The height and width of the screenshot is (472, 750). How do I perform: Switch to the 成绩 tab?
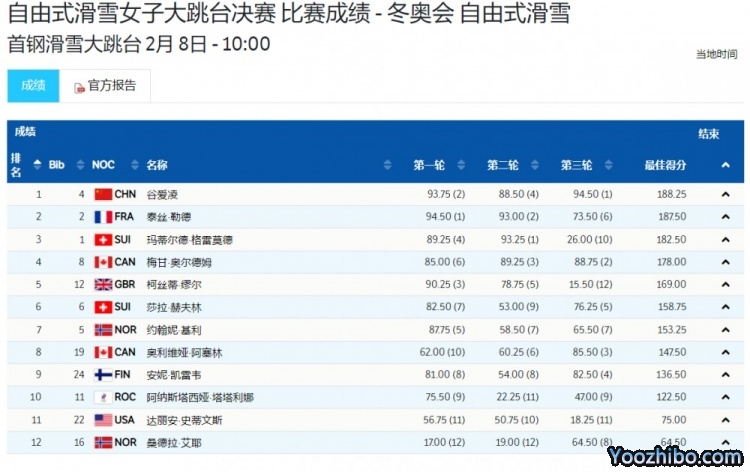(33, 86)
